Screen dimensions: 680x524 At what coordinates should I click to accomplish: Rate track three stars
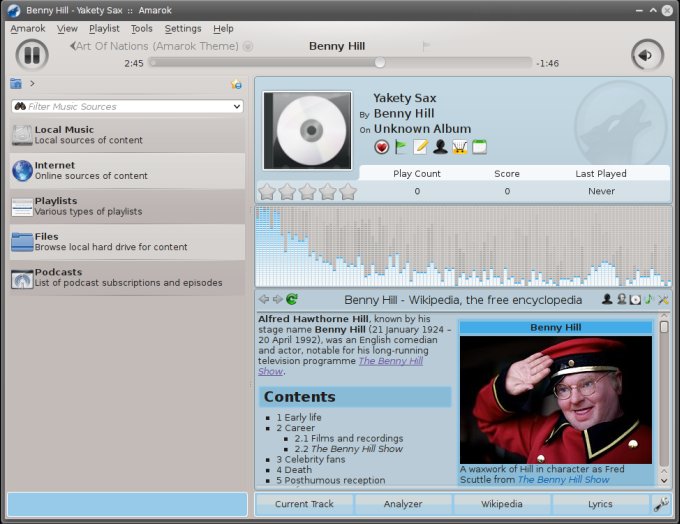(x=307, y=191)
